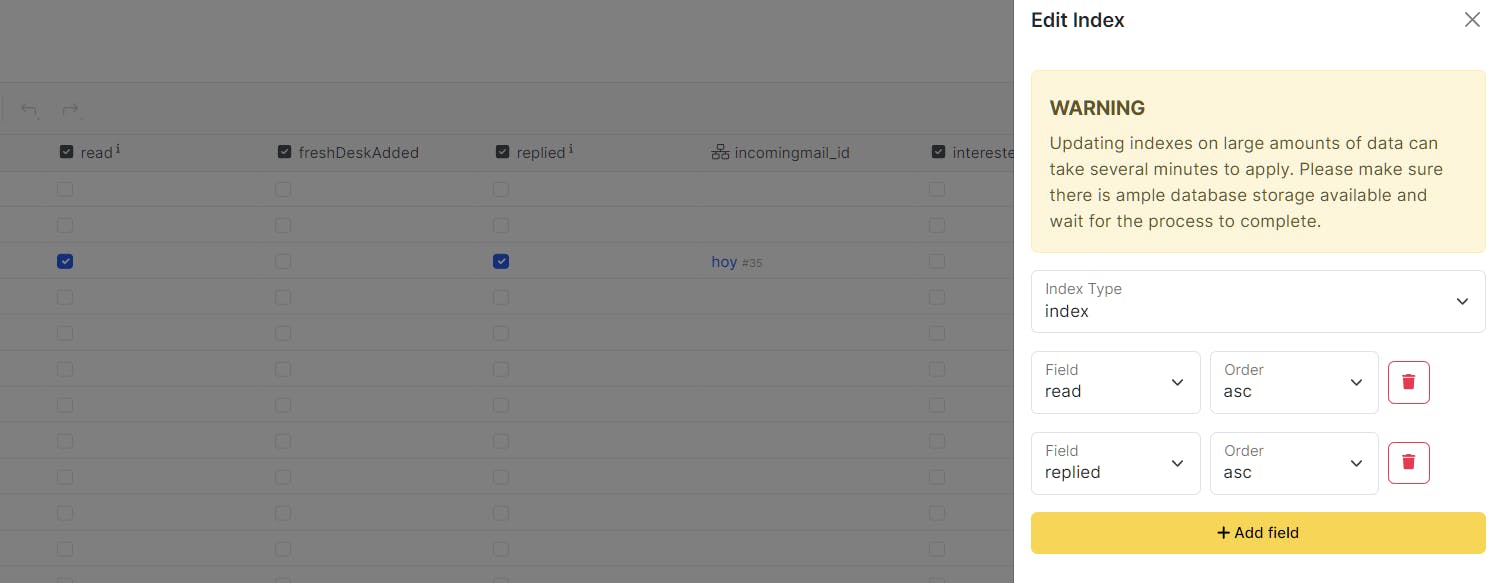This screenshot has height=583, width=1491.
Task: Close the Edit Index panel
Action: pos(1472,20)
